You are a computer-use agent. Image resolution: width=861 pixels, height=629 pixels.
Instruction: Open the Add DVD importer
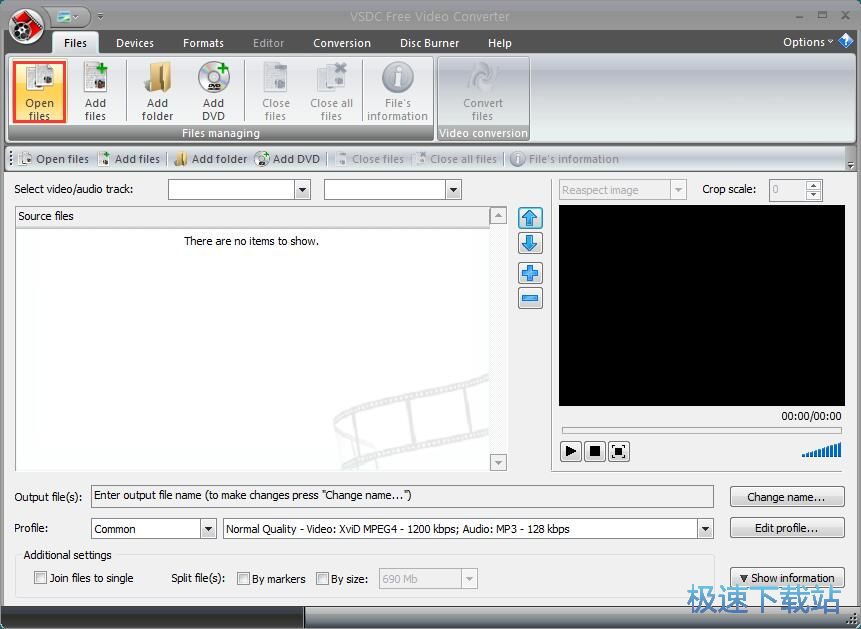(212, 91)
